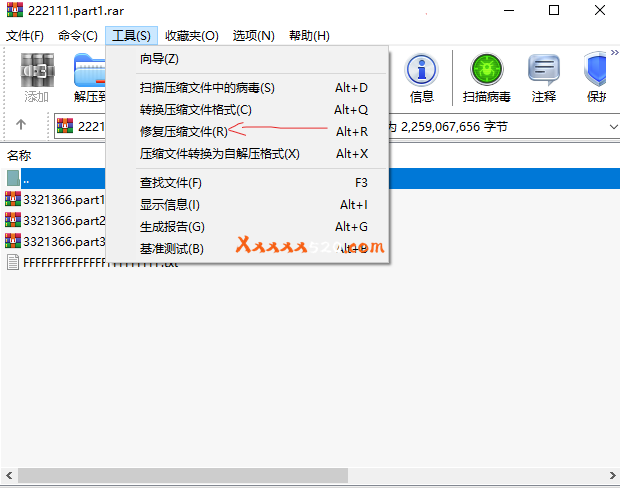Click the Add (添加) toolbar icon
Image resolution: width=620 pixels, height=488 pixels.
coord(37,70)
